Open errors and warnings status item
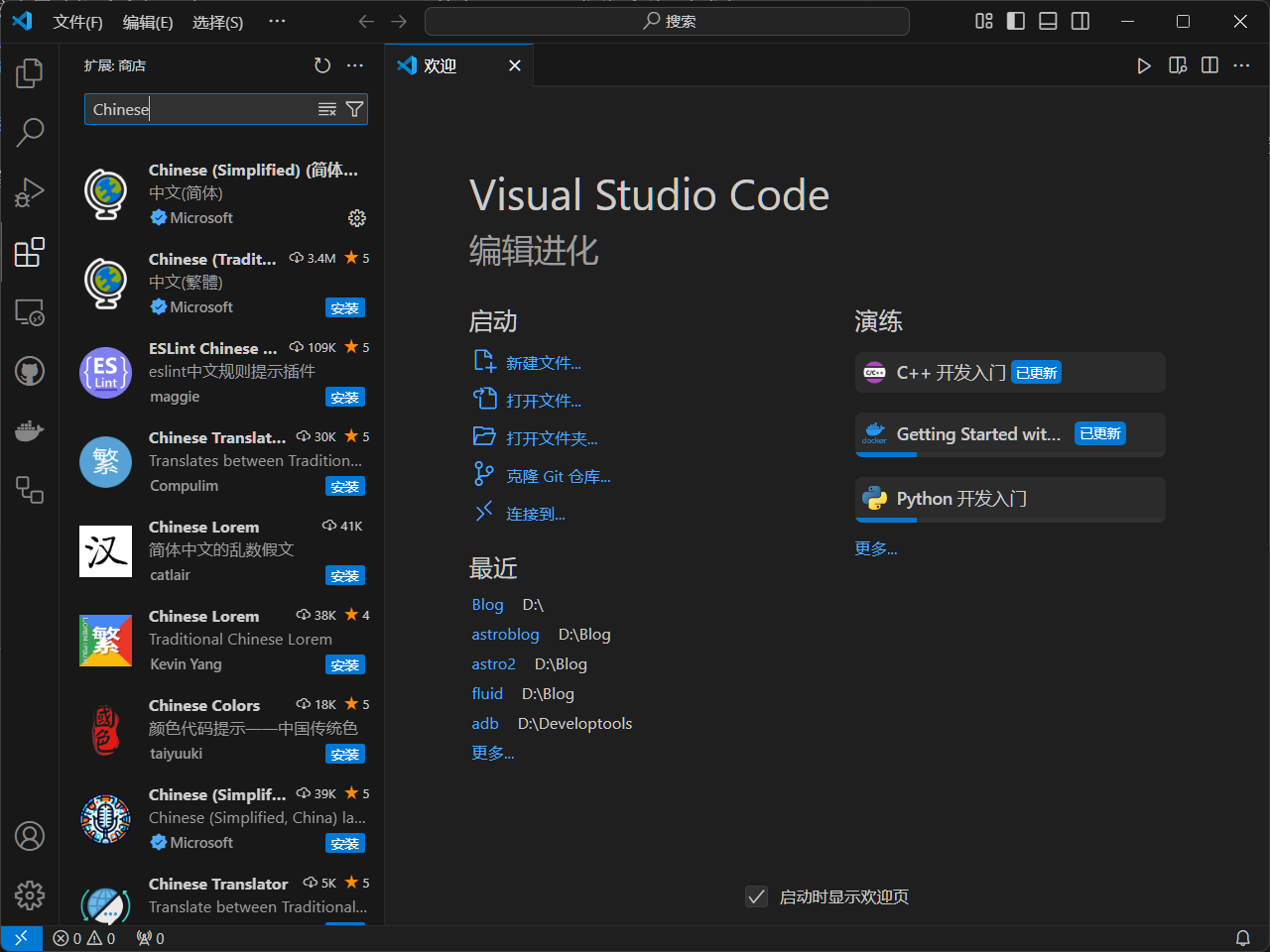 84,938
